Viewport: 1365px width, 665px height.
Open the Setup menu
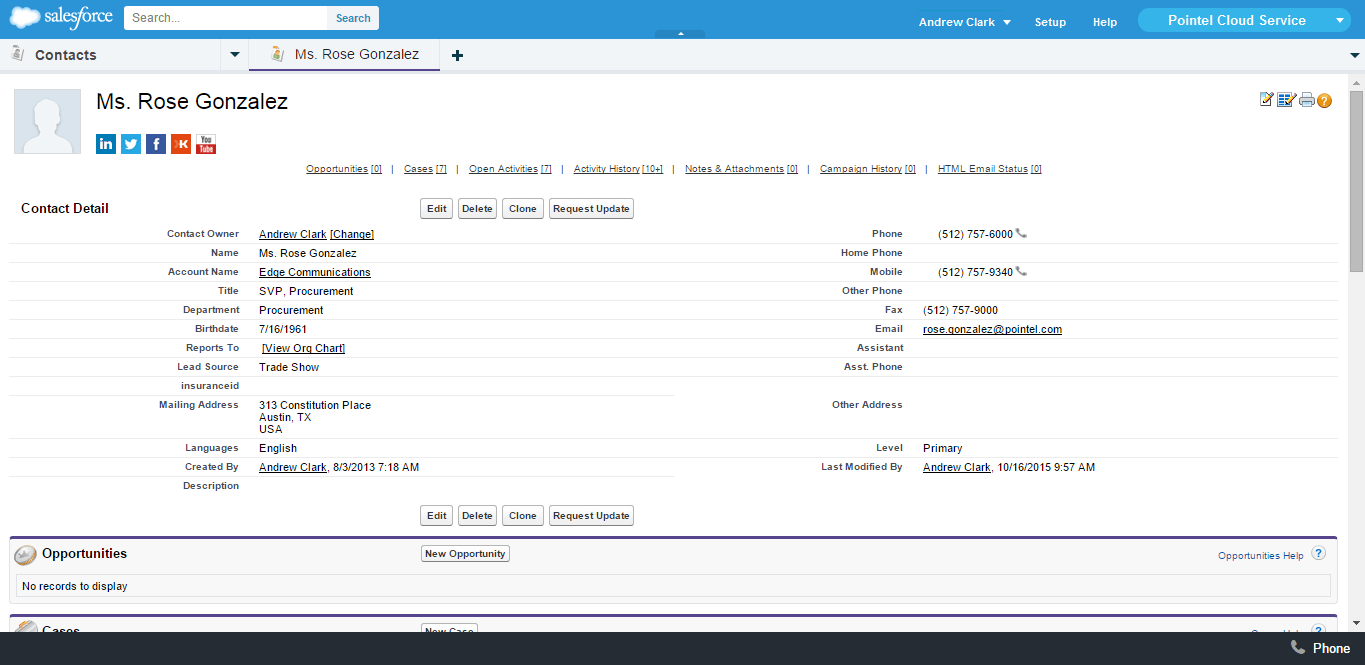(x=1050, y=22)
